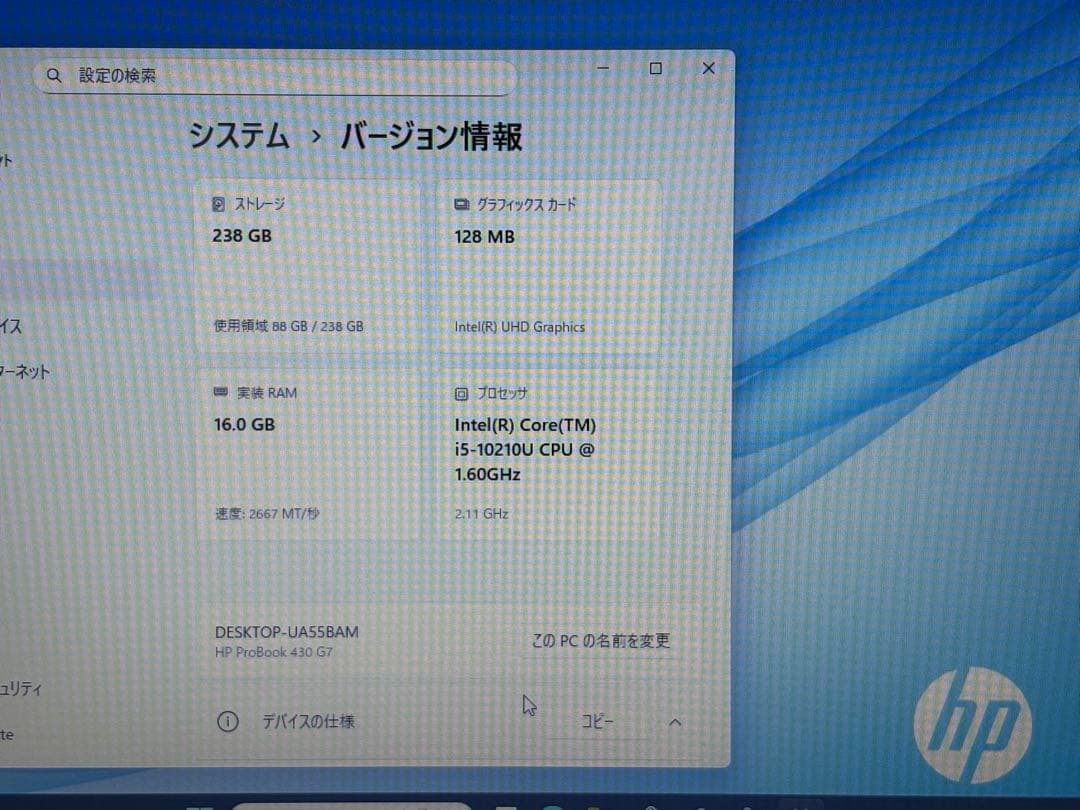
Task: Click the processor icon on the プロセッサ card
Action: (460, 393)
